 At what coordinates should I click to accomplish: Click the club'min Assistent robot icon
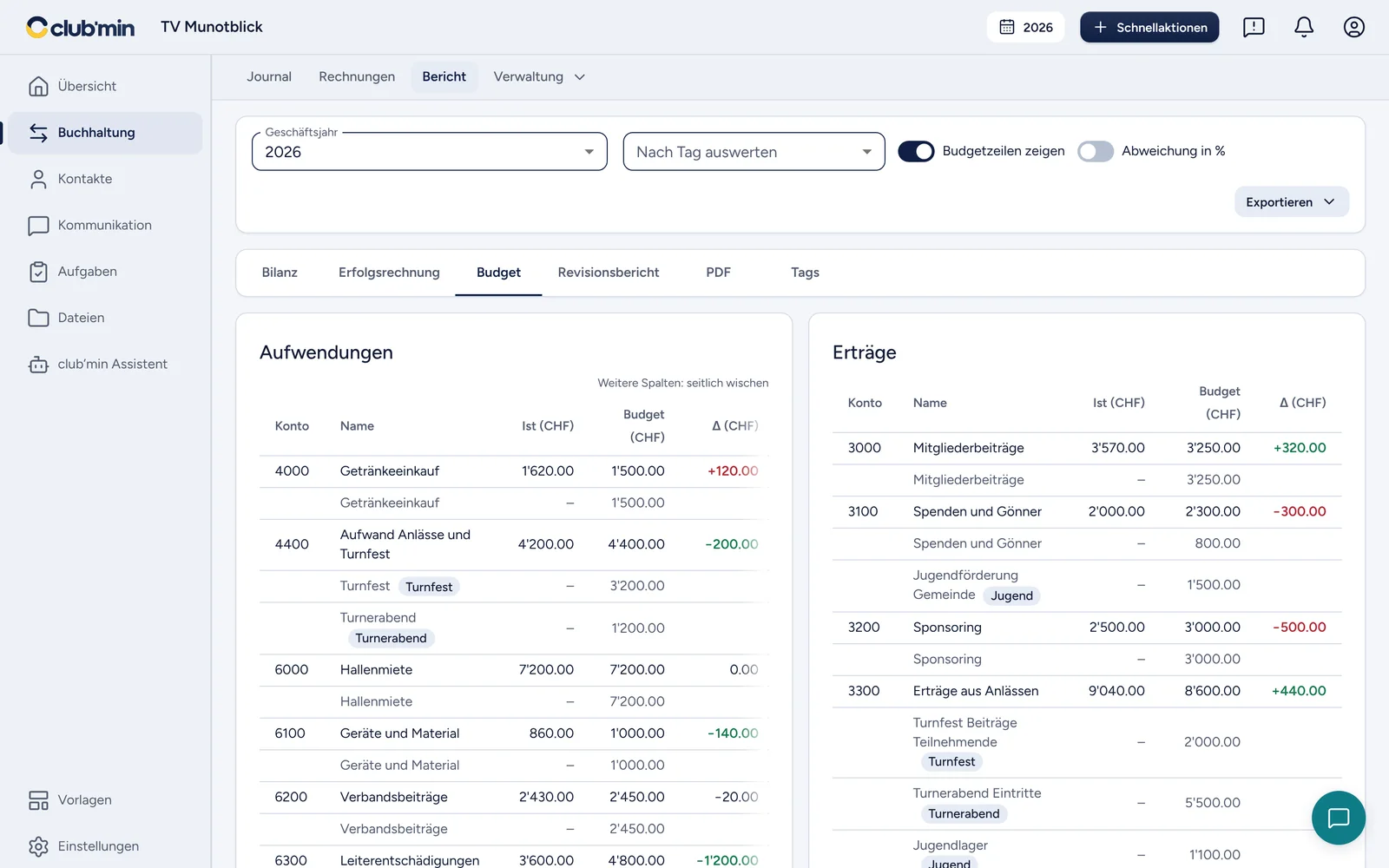[38, 365]
